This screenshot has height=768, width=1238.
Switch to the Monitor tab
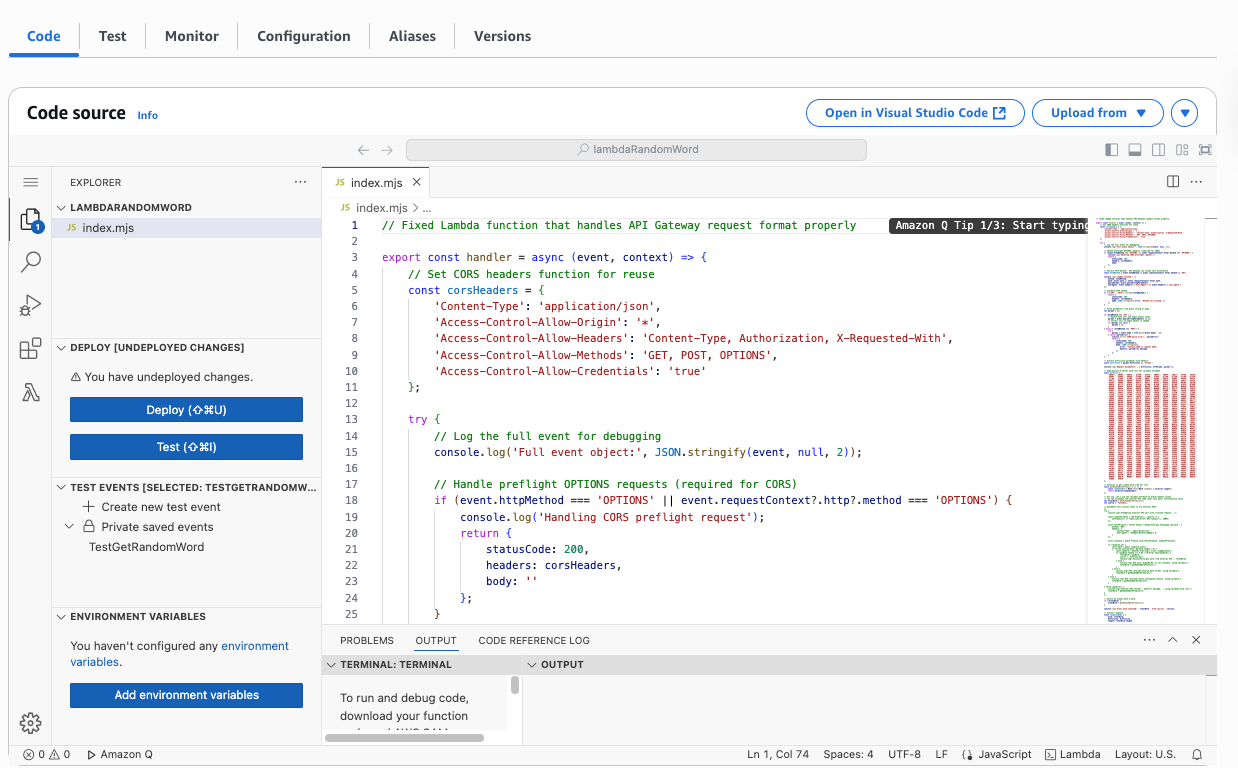point(191,36)
